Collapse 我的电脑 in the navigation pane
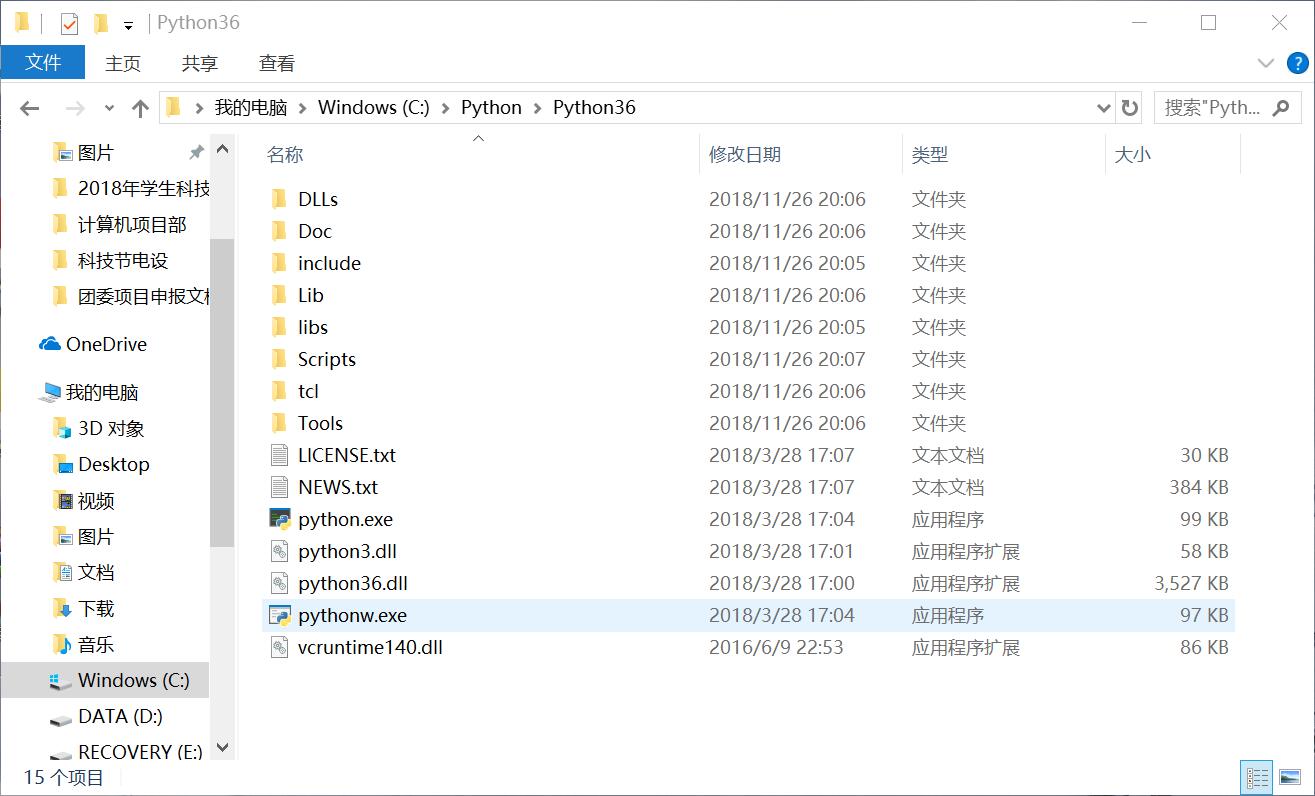The image size is (1315, 796). point(27,392)
